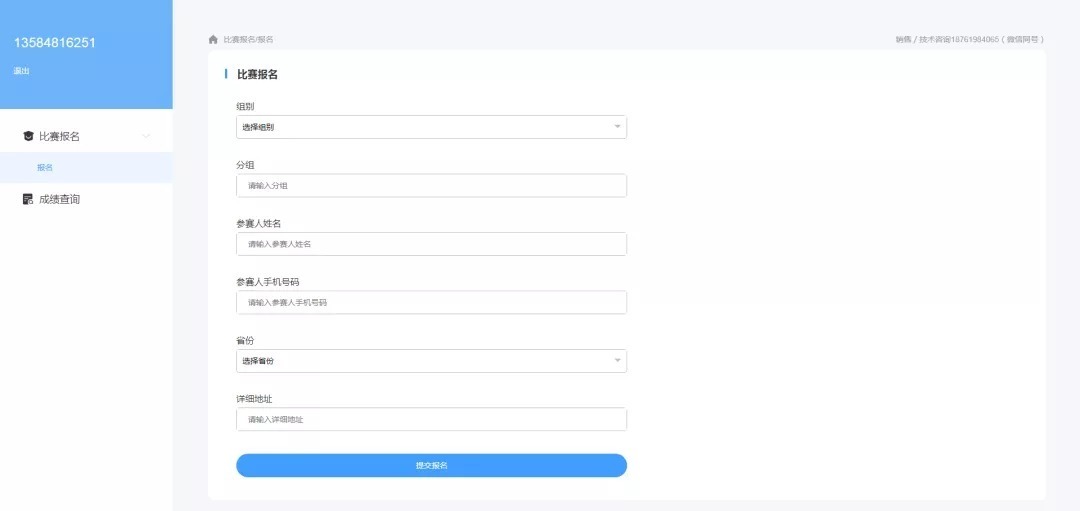Click the 退出 logout link
Viewport: 1080px width, 511px height.
coord(21,71)
